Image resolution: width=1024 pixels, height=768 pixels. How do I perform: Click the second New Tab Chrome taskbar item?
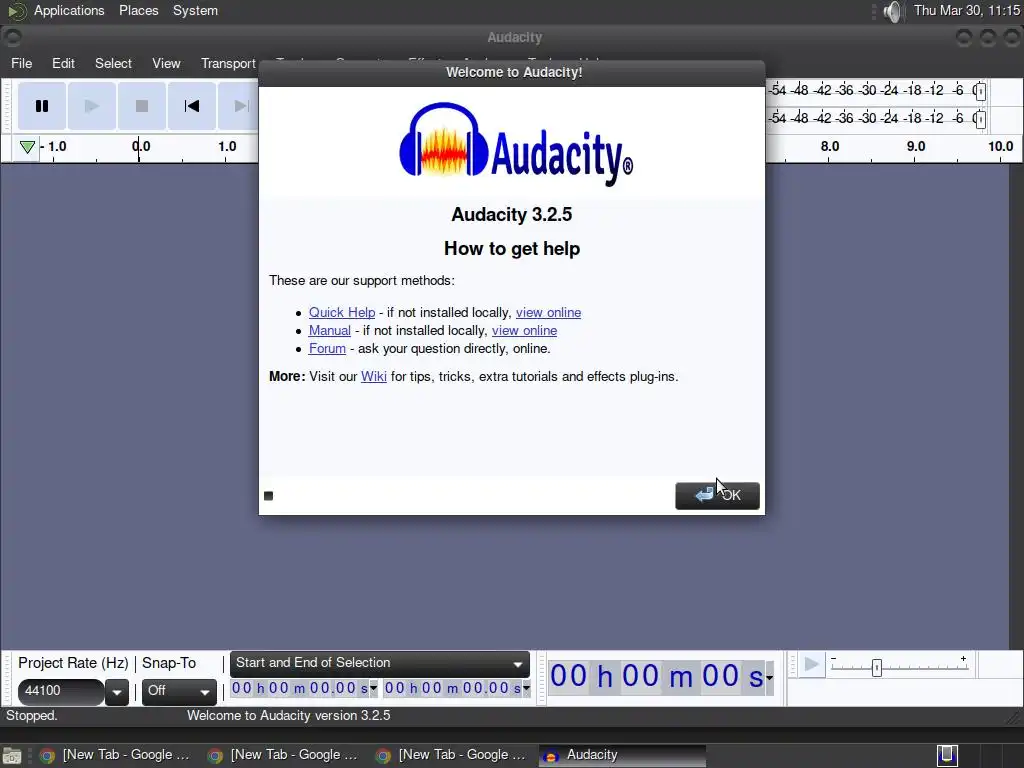point(283,755)
